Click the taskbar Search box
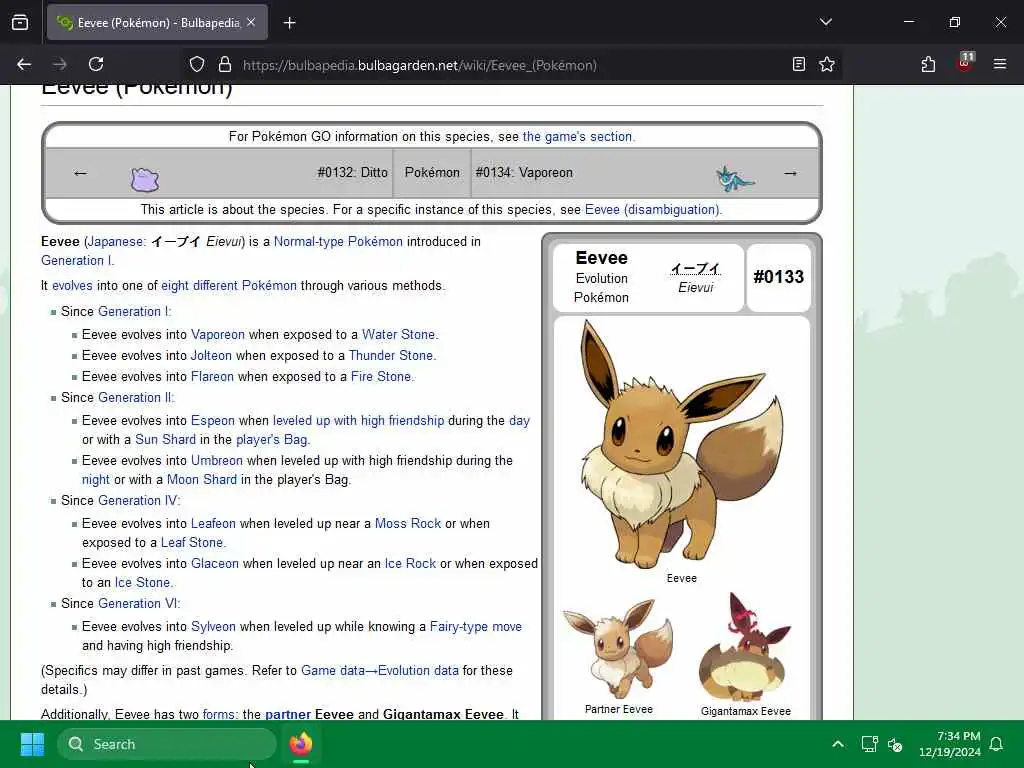The image size is (1024, 768). pyautogui.click(x=167, y=744)
